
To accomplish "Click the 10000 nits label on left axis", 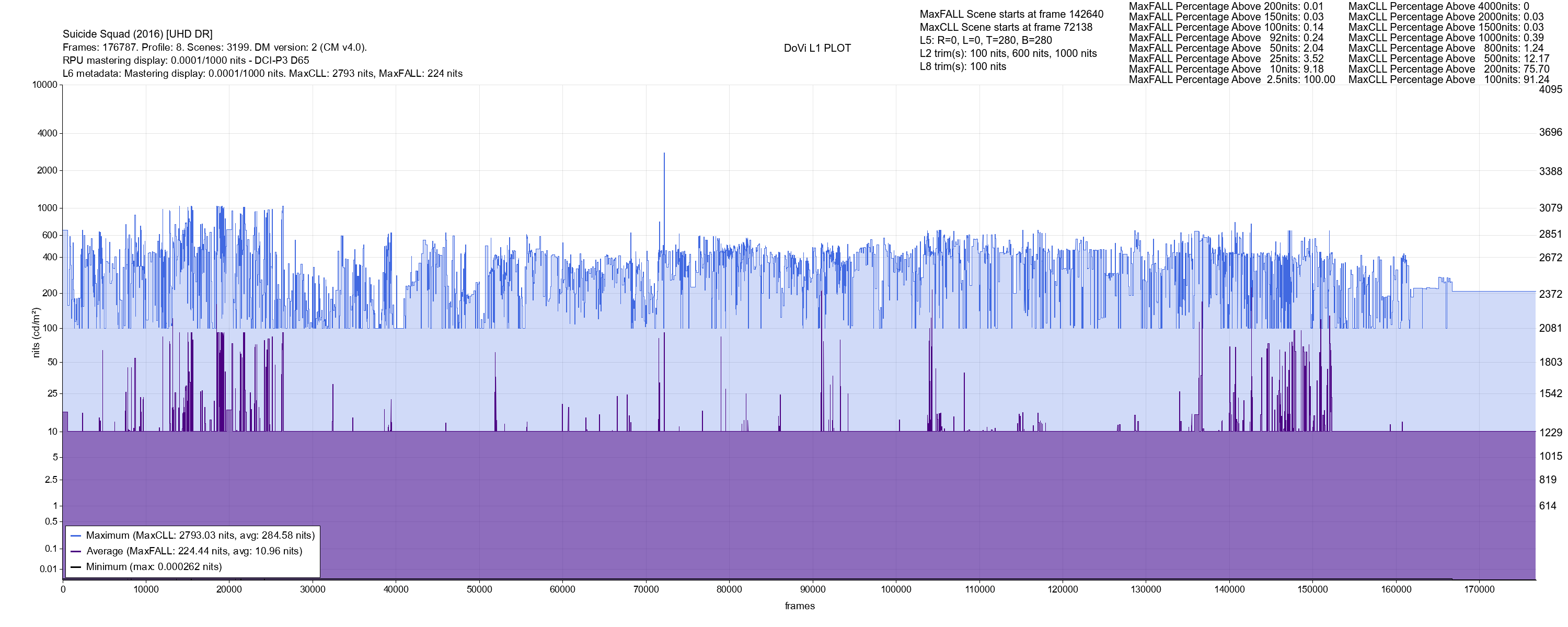I will click(x=44, y=85).
